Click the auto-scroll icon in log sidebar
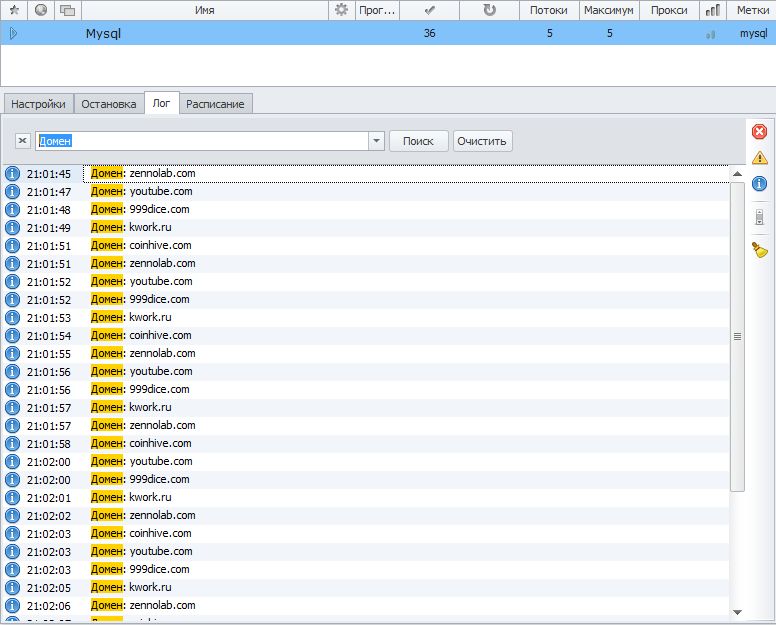Image resolution: width=776 pixels, height=625 pixels. pos(760,217)
